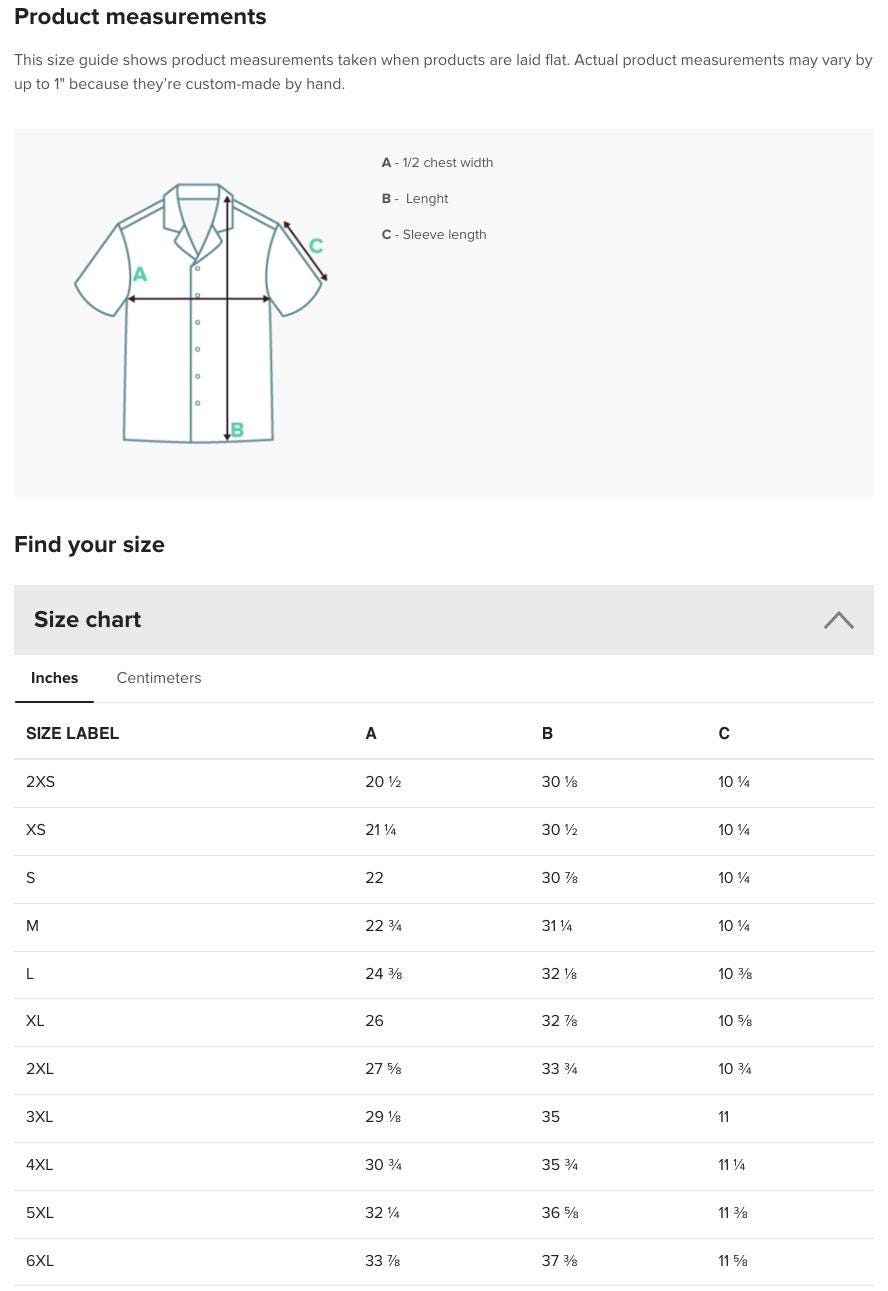The width and height of the screenshot is (888, 1291).
Task: Click the column A header
Action: [x=371, y=733]
